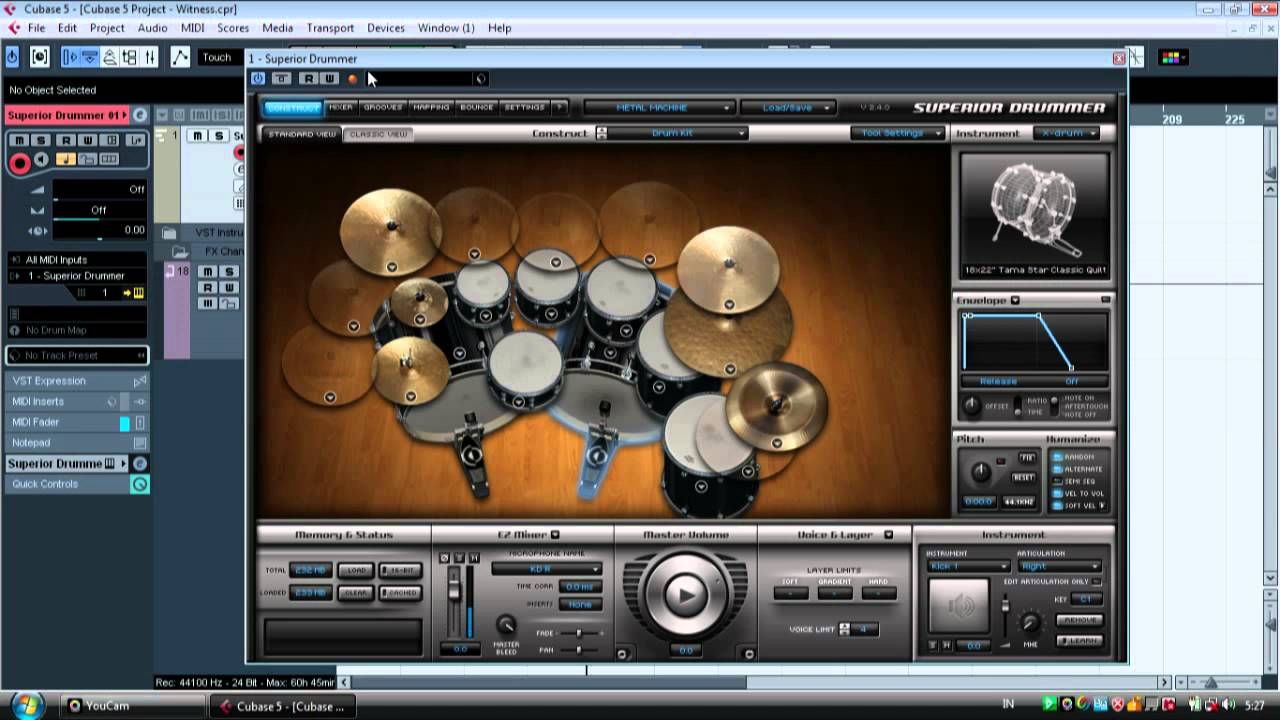Toggle the red Record Enable button in inspector

pos(19,162)
